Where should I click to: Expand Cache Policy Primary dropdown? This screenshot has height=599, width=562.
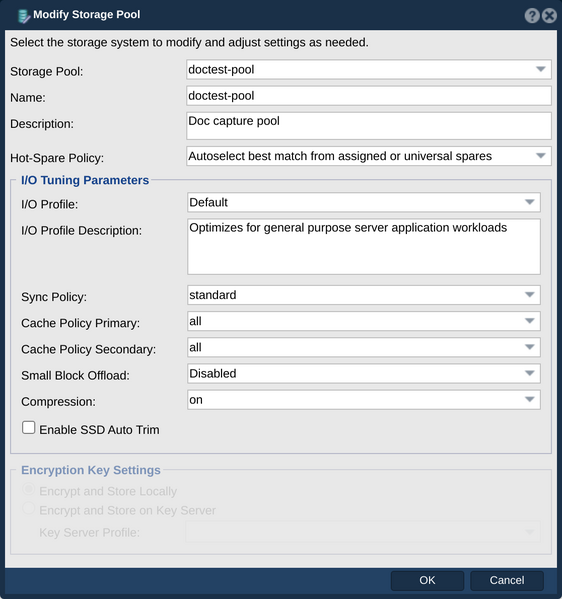pos(364,321)
